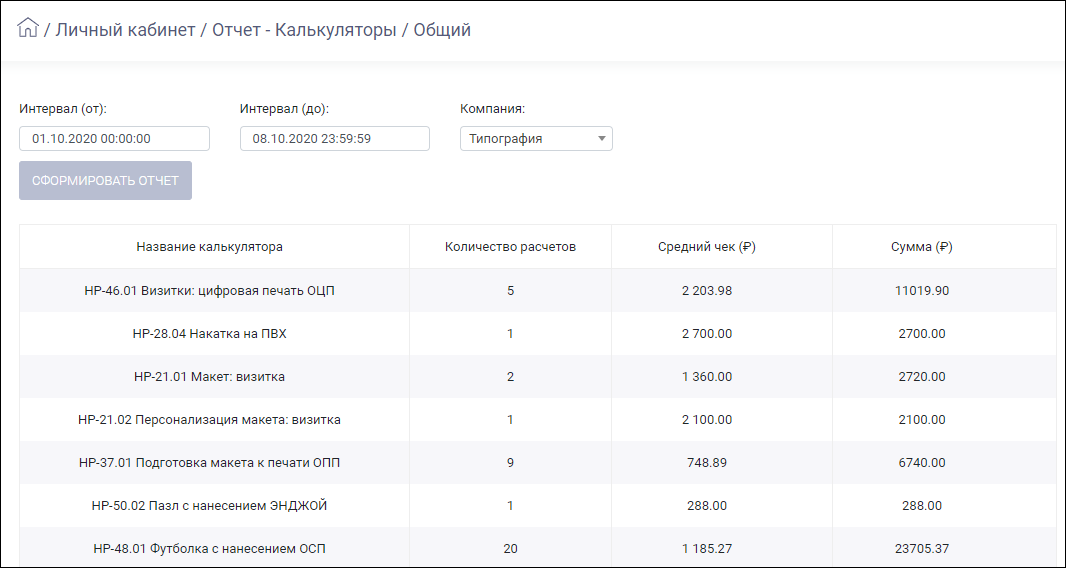
Task: Go to Отчет - Калькуляторы breadcrumb
Action: (x=304, y=30)
